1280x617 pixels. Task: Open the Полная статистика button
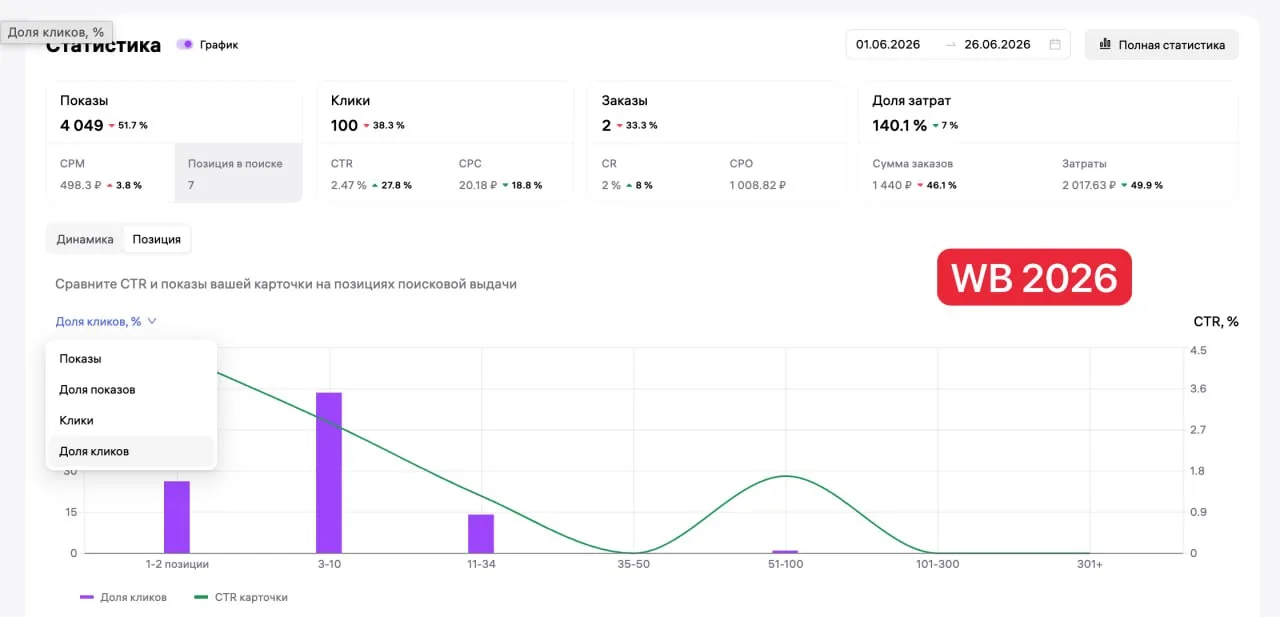pos(1161,44)
